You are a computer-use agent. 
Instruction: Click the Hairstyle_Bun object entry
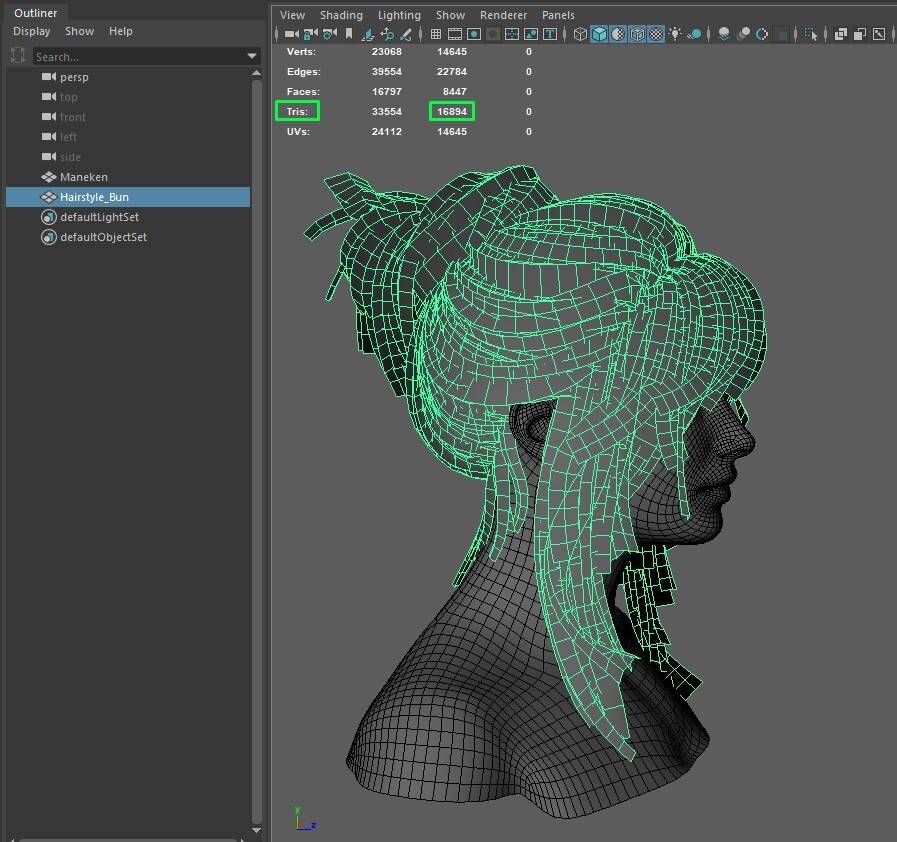(x=97, y=197)
